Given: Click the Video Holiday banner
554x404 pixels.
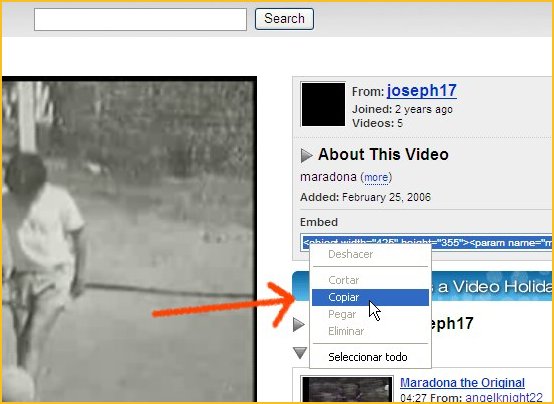Looking at the screenshot, I should (x=491, y=286).
